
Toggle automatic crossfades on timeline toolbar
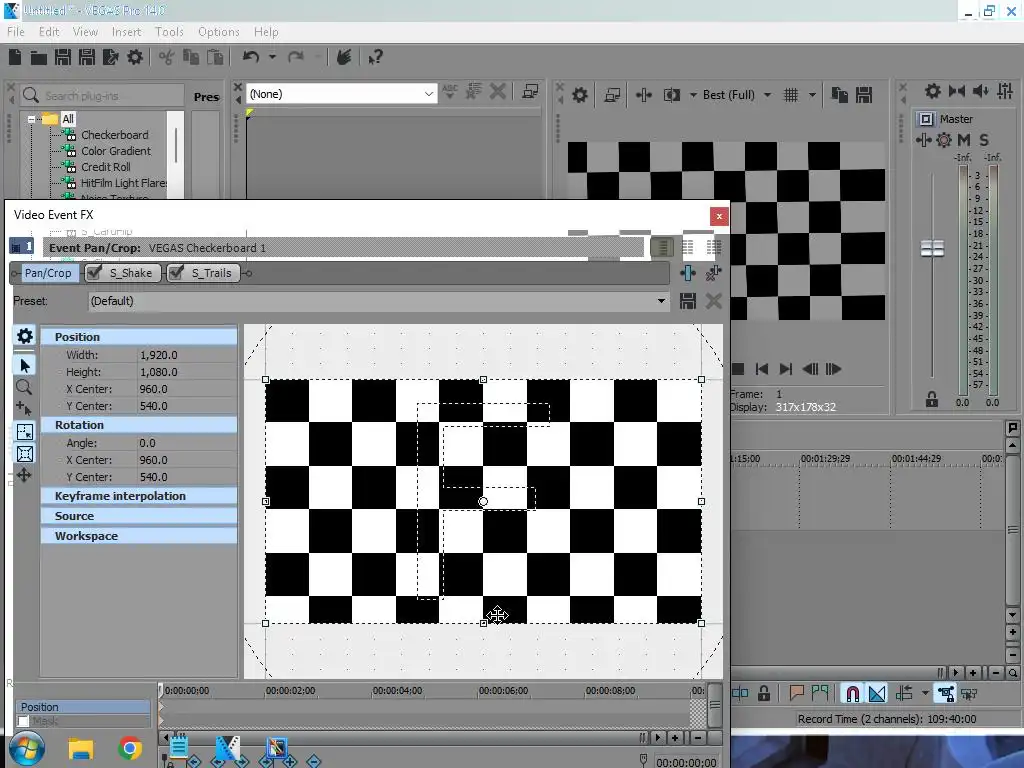[877, 694]
